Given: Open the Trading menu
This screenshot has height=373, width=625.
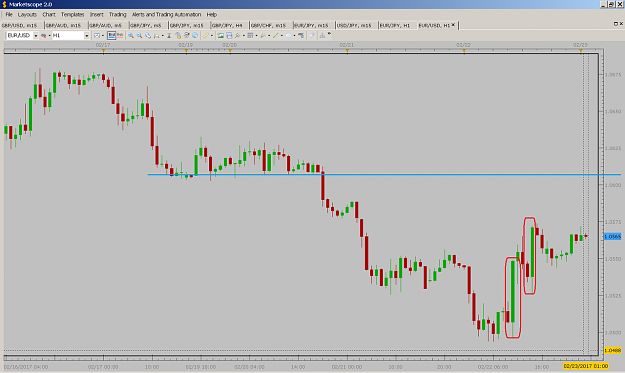Looking at the screenshot, I should click(x=118, y=14).
